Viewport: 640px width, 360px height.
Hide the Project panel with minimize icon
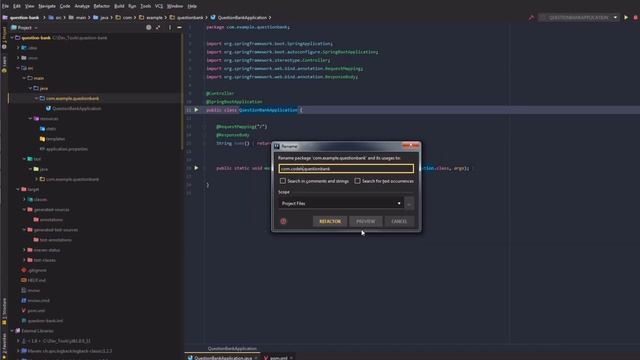point(179,27)
